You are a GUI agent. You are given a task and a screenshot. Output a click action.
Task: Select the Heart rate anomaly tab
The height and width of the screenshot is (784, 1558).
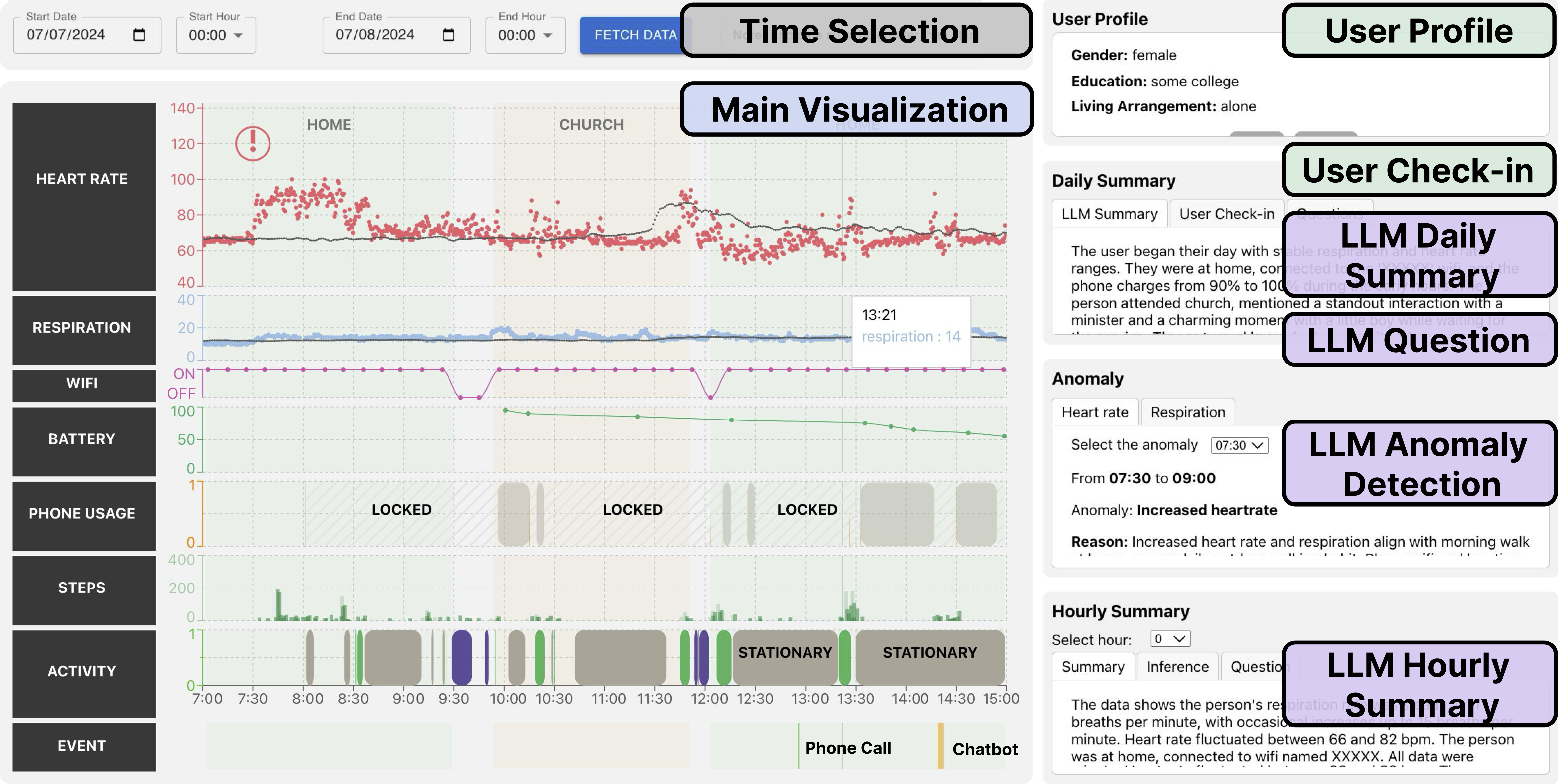click(x=1095, y=412)
